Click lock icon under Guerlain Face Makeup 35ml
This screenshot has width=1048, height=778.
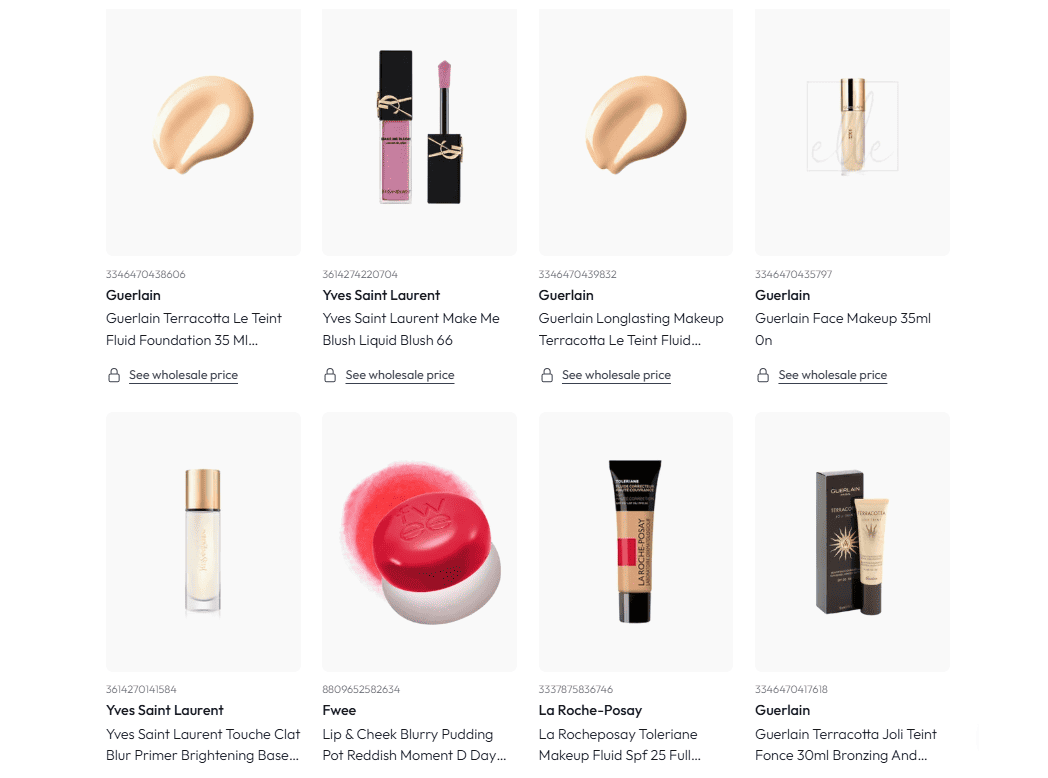tap(763, 375)
